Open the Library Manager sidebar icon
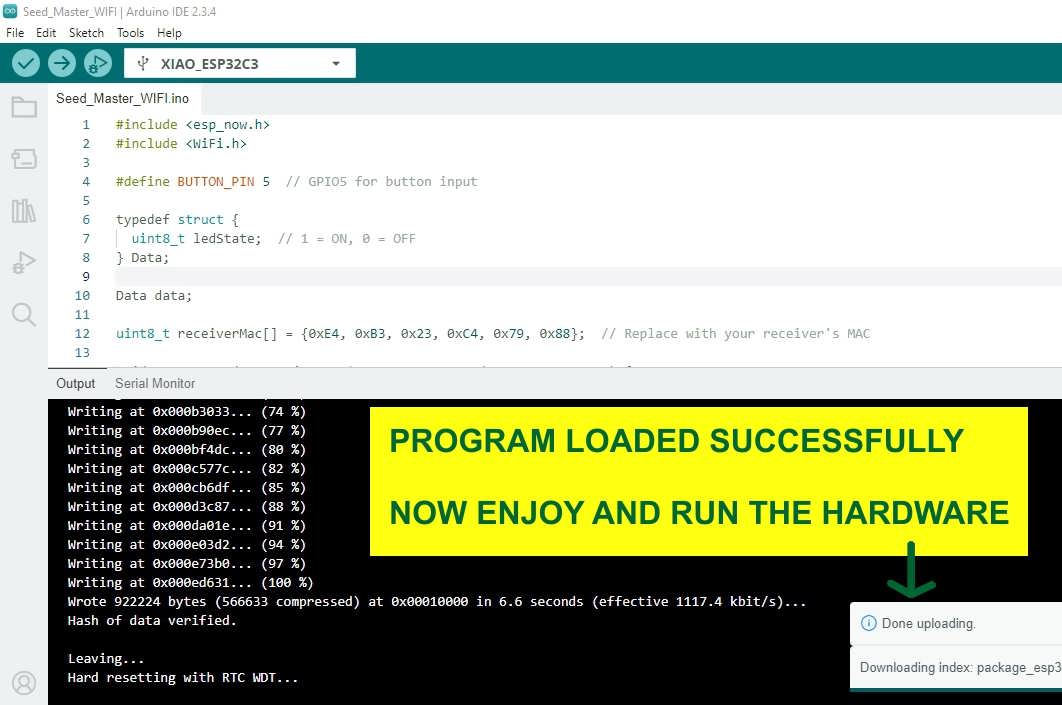This screenshot has width=1062, height=705. [24, 211]
